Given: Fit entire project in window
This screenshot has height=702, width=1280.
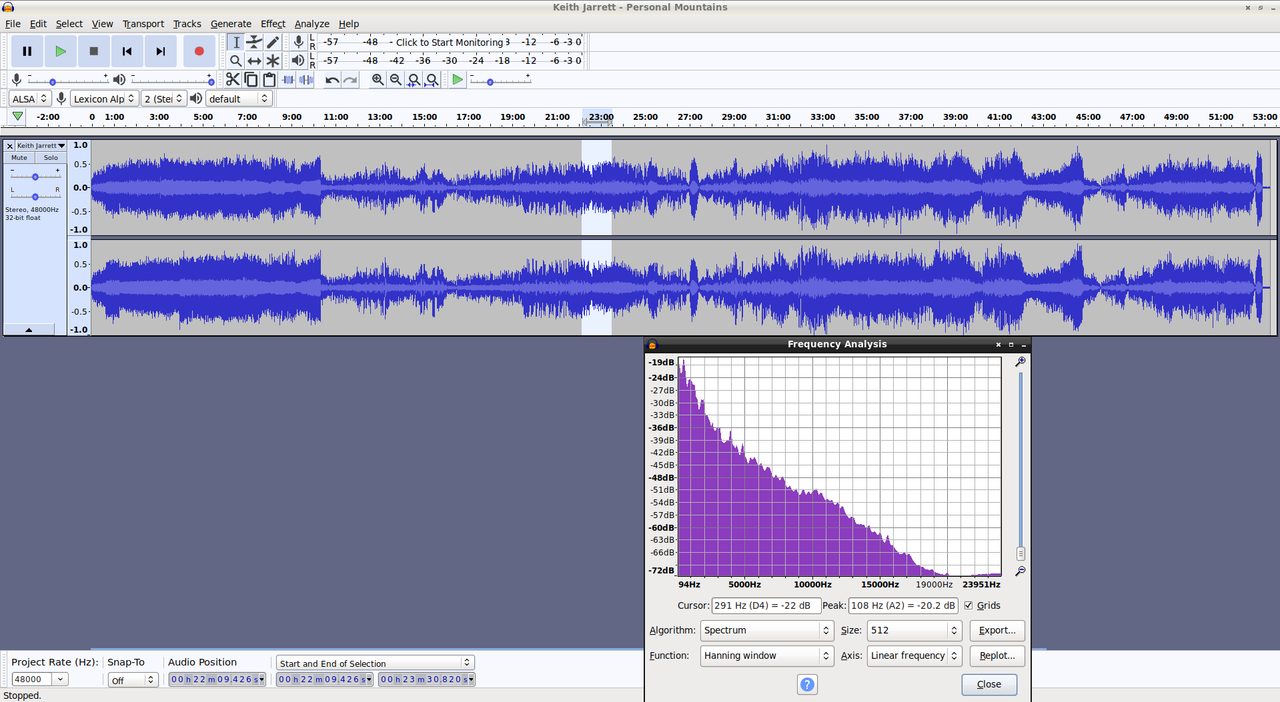Looking at the screenshot, I should (x=432, y=80).
